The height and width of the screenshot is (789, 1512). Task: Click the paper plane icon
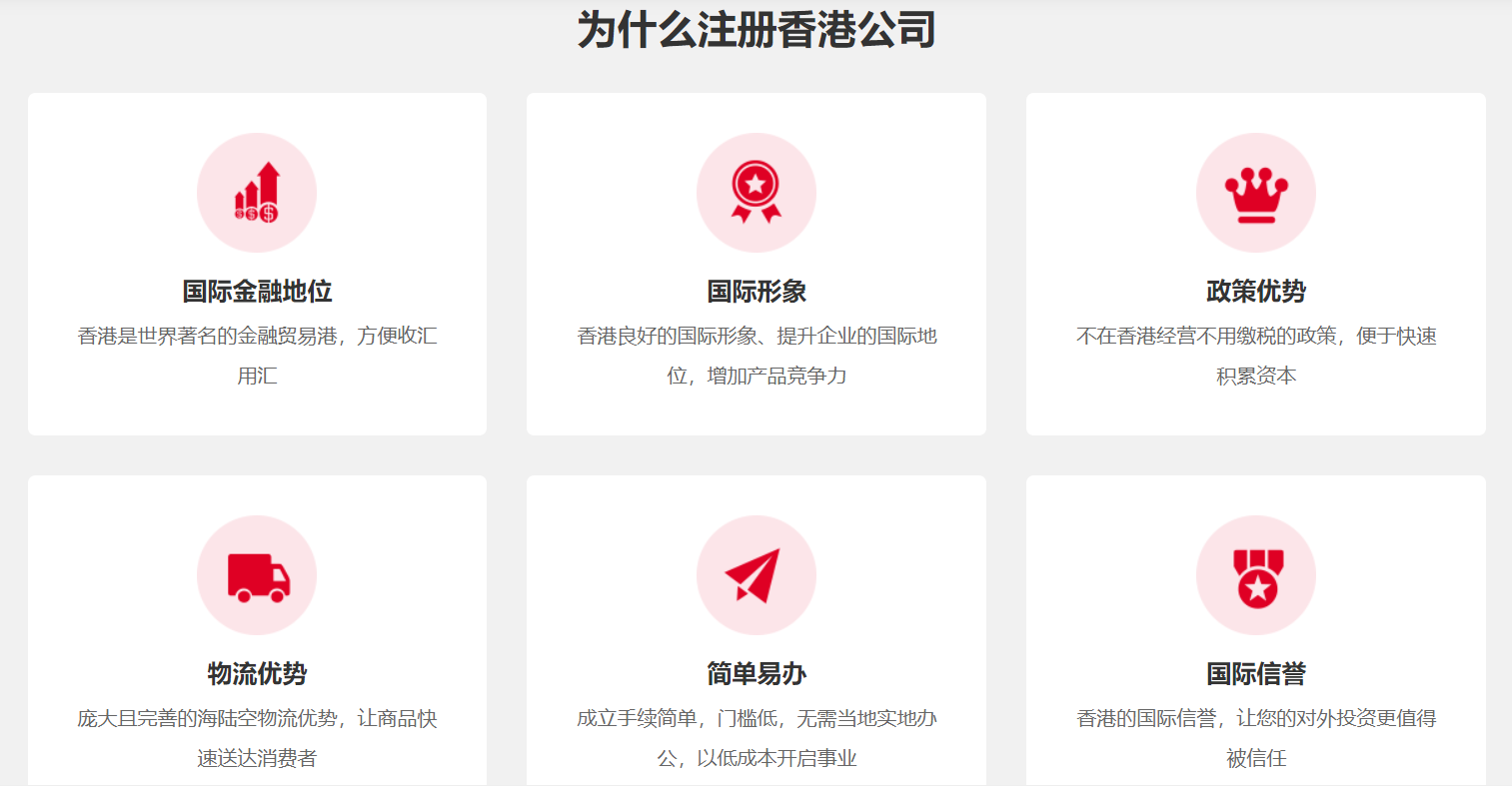pos(756,575)
